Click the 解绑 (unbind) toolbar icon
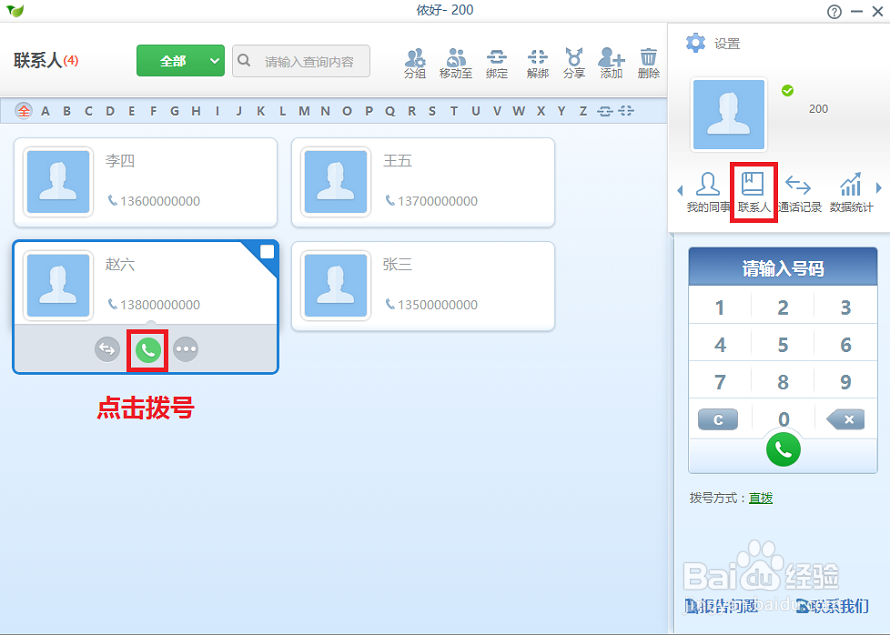Screen dimensions: 890x635 tap(537, 60)
